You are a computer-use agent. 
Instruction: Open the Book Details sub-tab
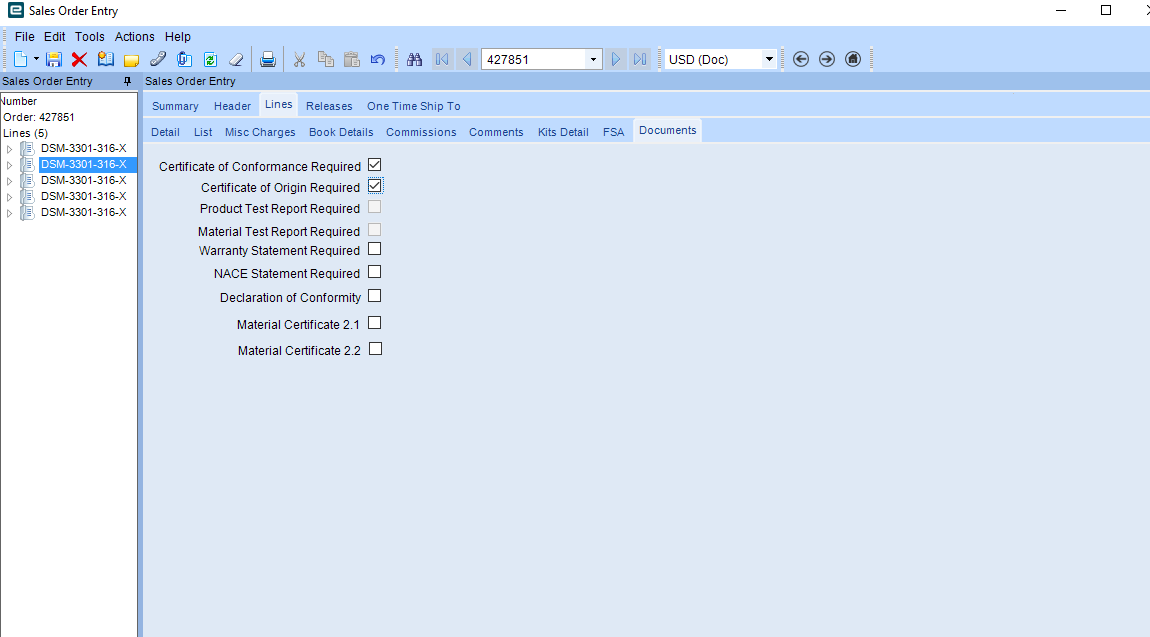(x=341, y=133)
